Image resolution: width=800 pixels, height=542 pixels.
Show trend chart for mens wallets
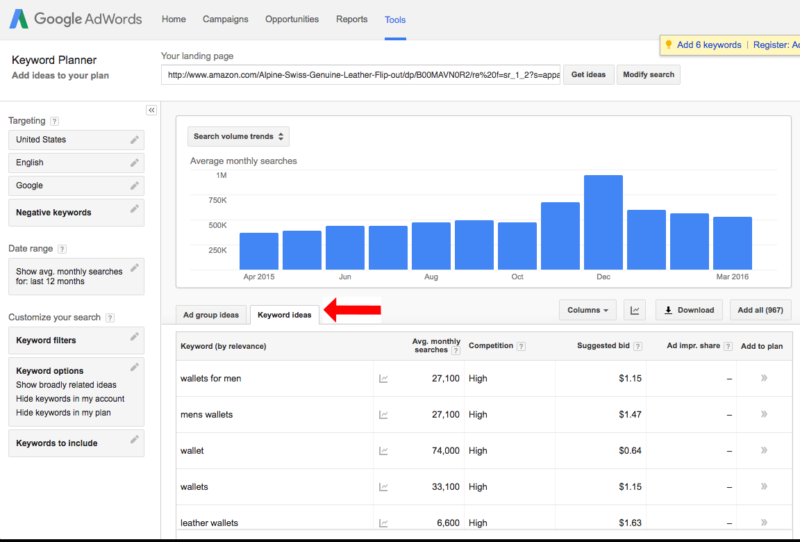(383, 415)
